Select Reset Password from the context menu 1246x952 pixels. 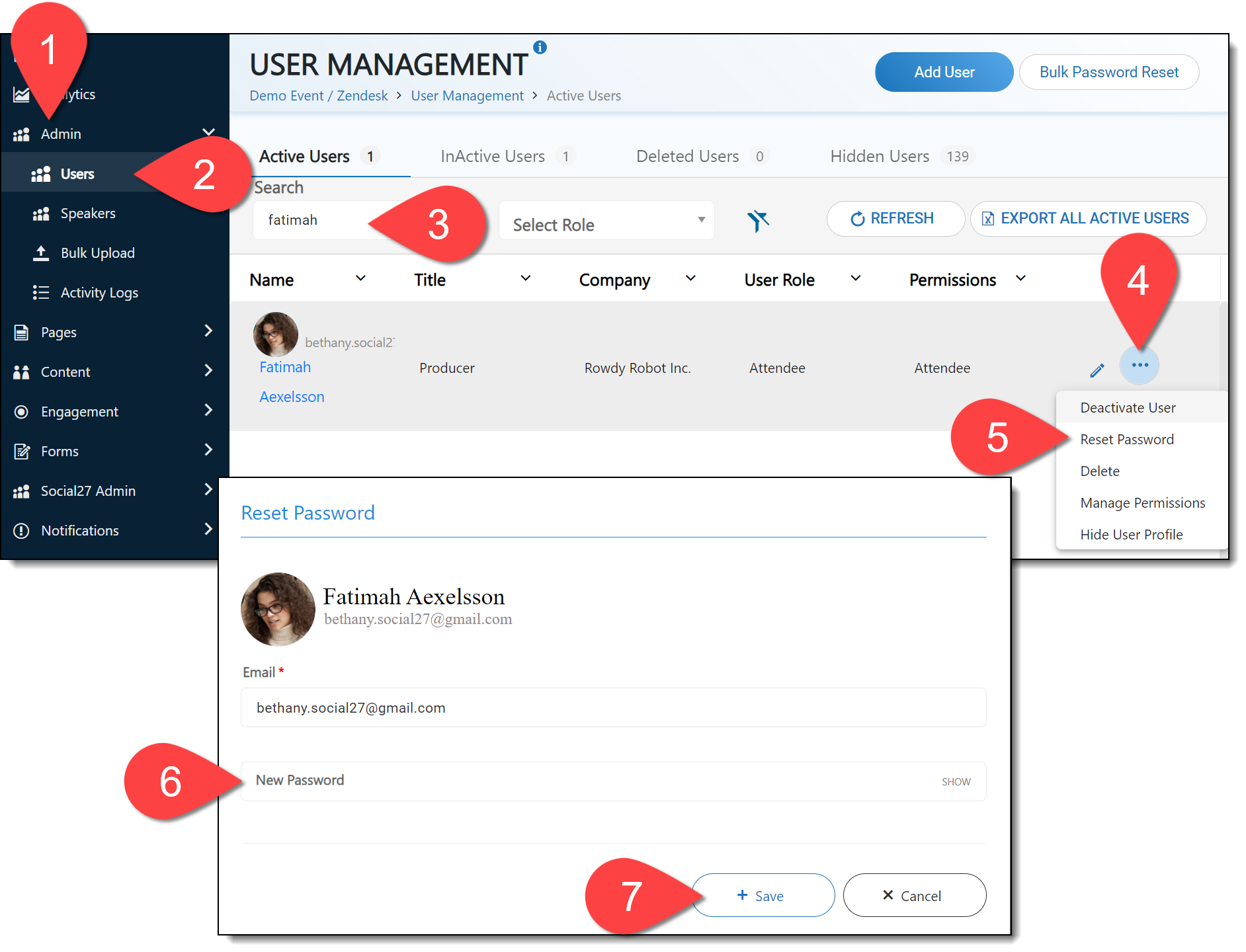click(1126, 439)
